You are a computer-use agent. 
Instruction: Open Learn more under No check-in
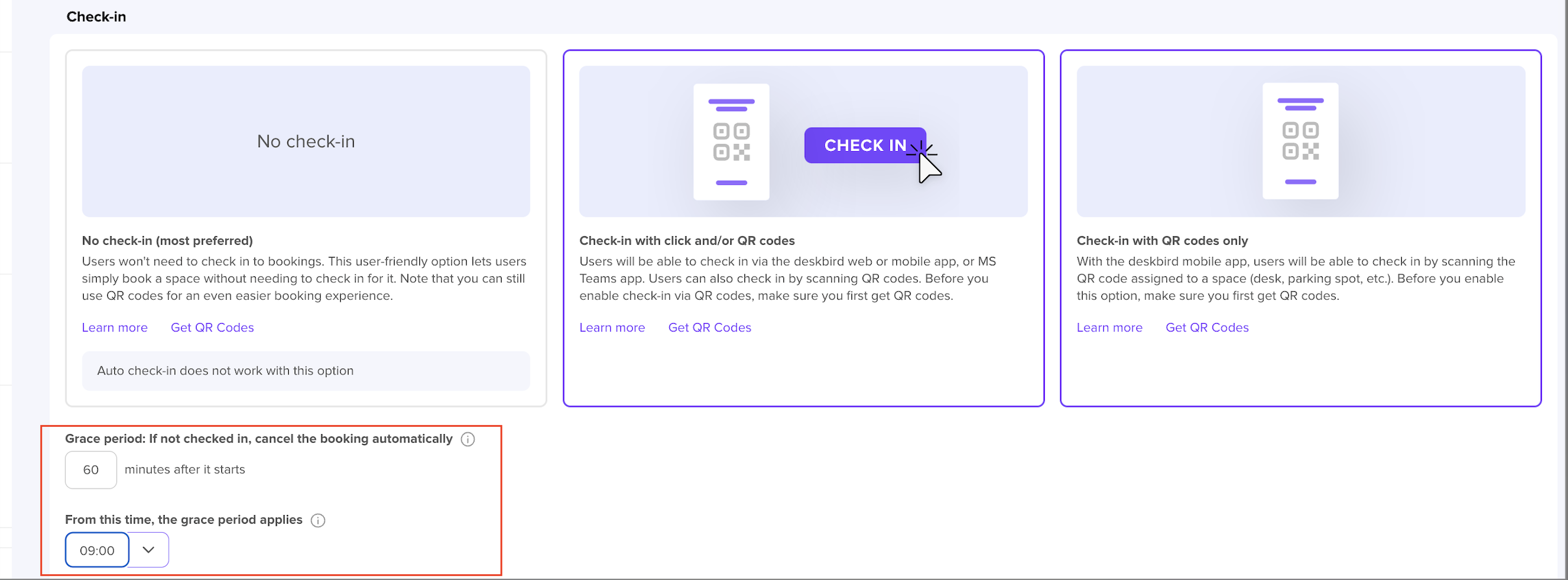pos(115,328)
